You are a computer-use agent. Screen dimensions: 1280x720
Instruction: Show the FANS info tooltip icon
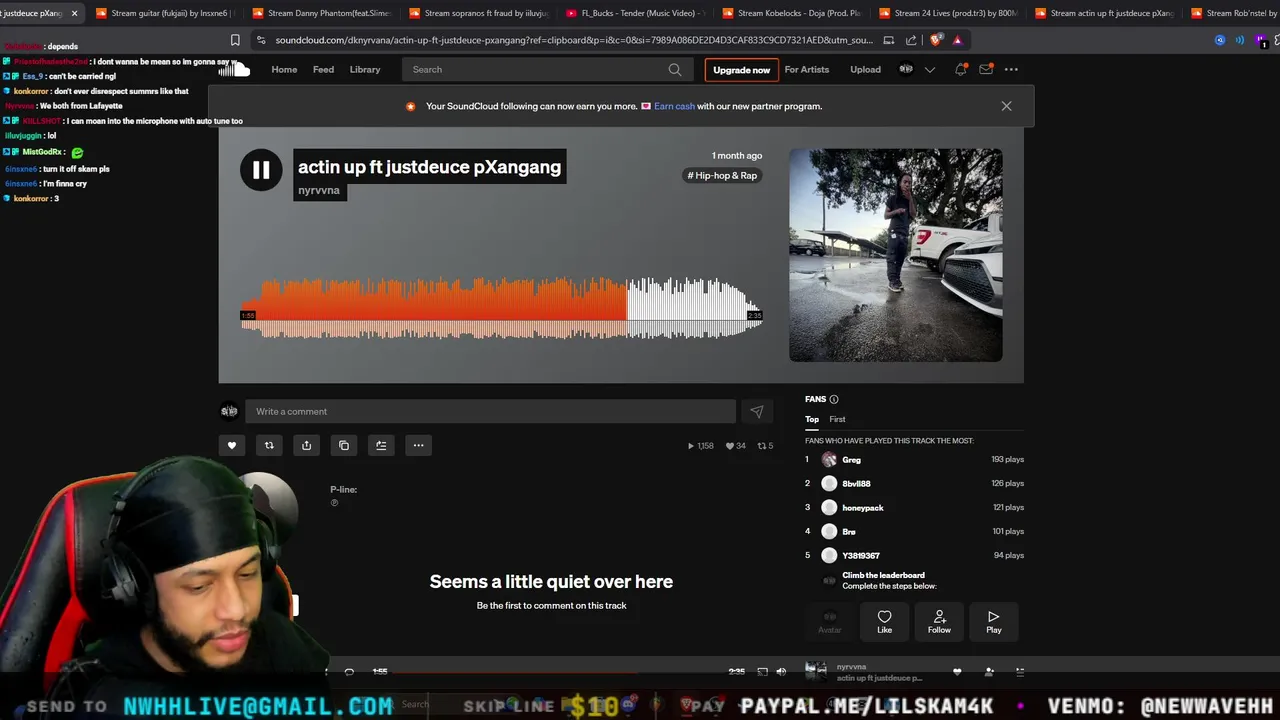pyautogui.click(x=833, y=400)
